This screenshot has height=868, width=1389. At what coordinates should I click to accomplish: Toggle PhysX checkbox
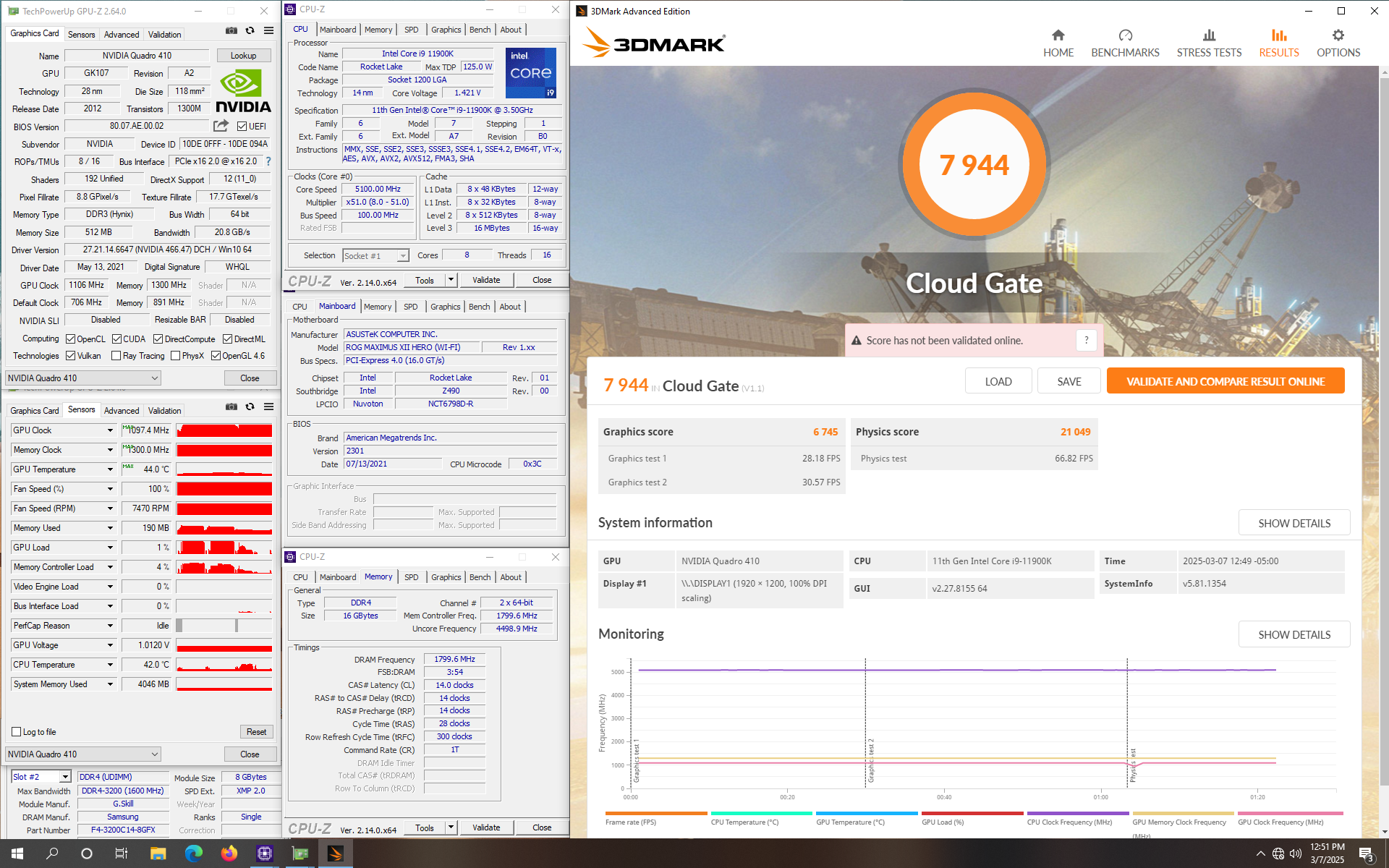[175, 355]
